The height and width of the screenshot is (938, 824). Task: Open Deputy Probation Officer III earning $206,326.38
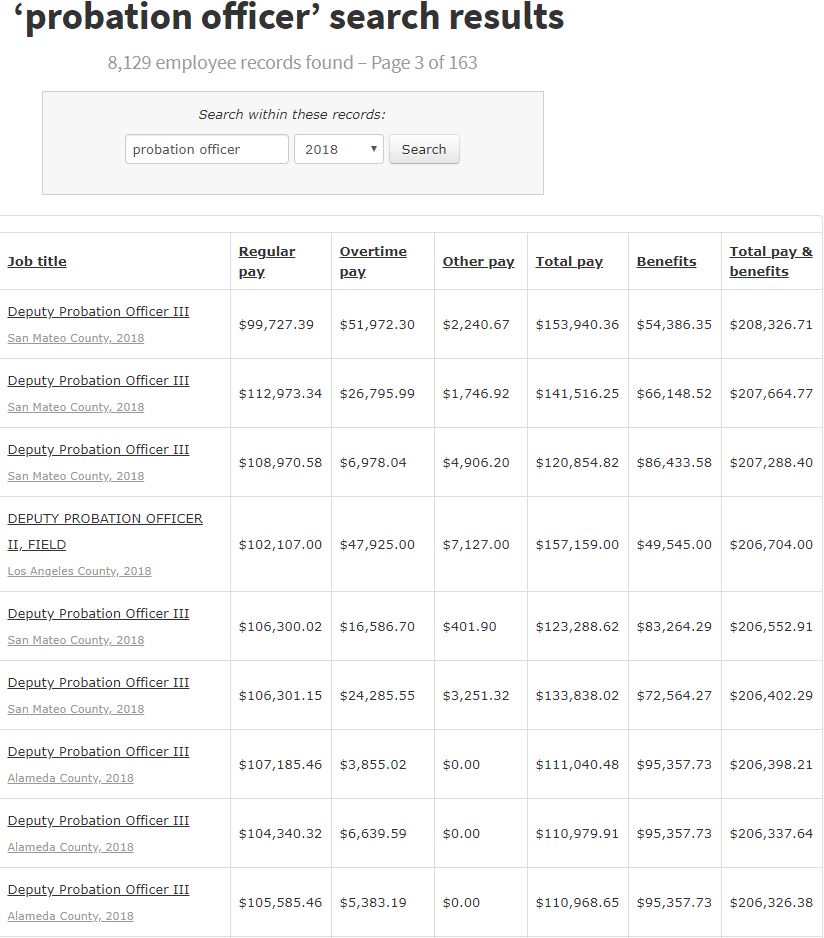[98, 890]
